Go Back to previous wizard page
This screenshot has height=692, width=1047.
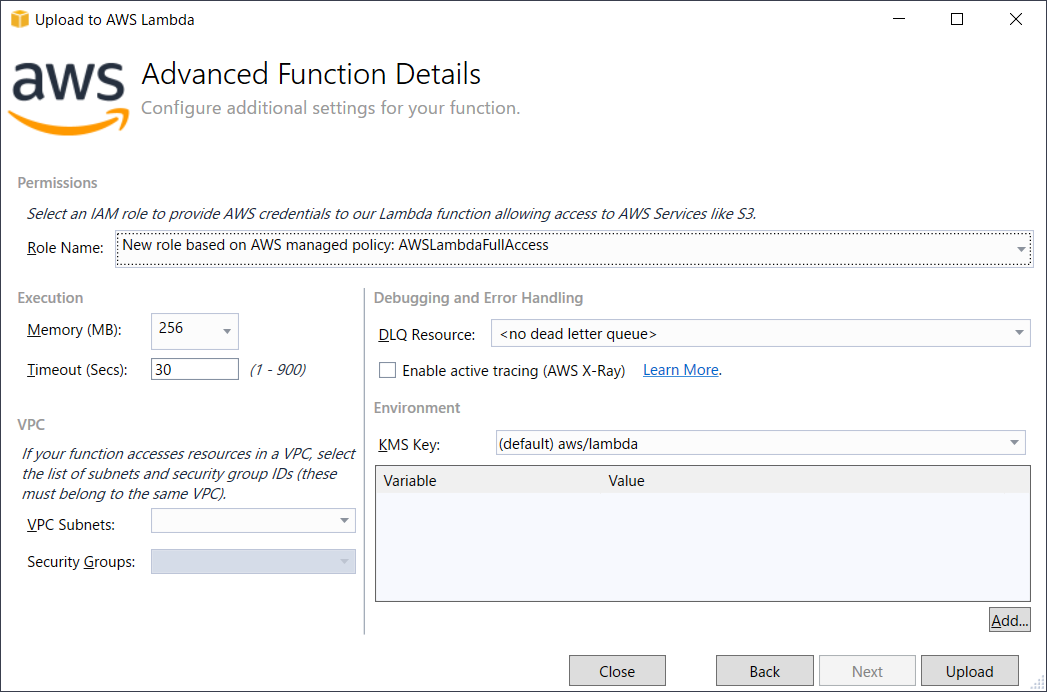click(765, 671)
